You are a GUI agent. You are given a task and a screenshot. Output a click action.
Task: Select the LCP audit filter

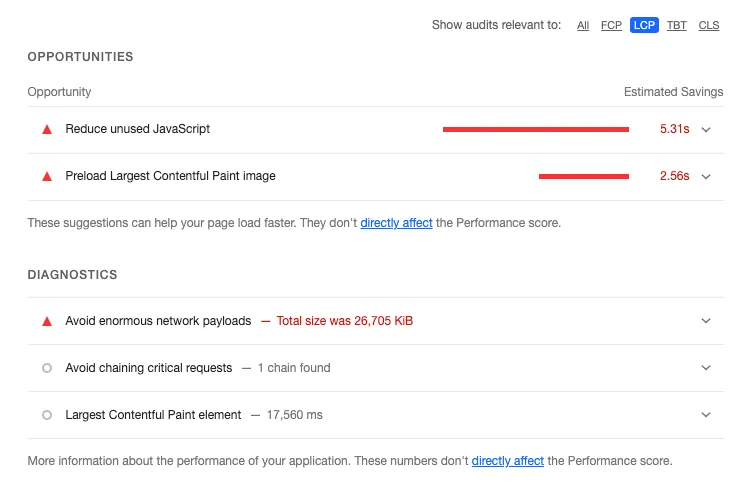pos(644,25)
